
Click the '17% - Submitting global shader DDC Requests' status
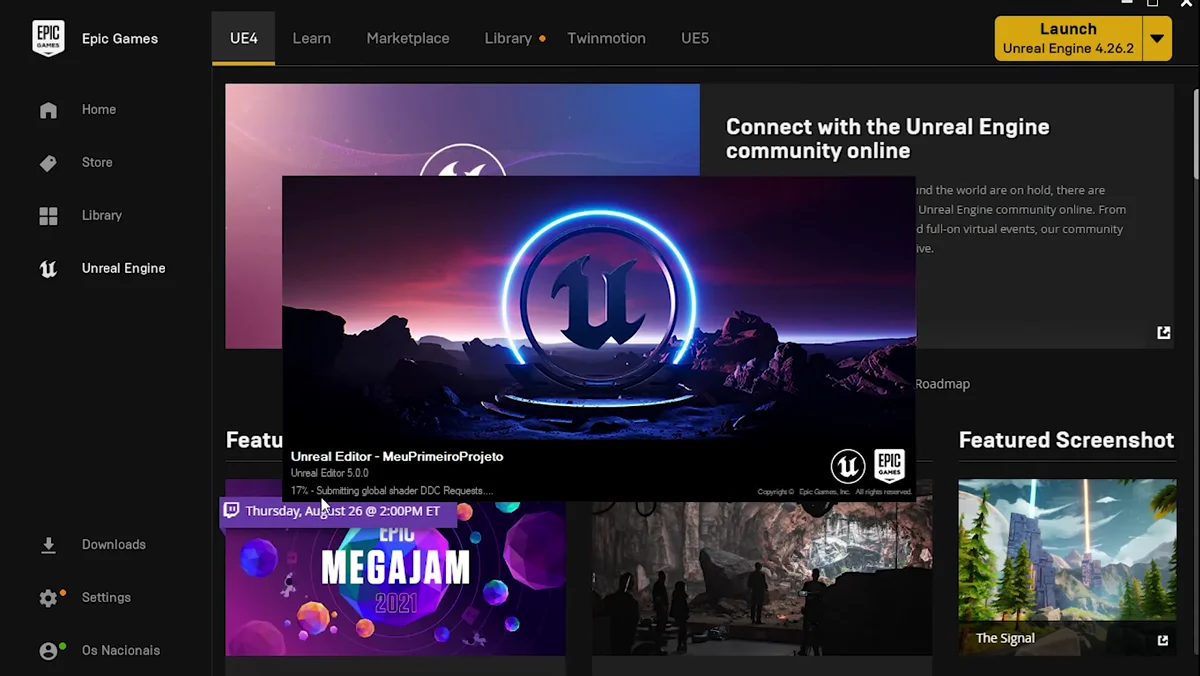click(392, 491)
